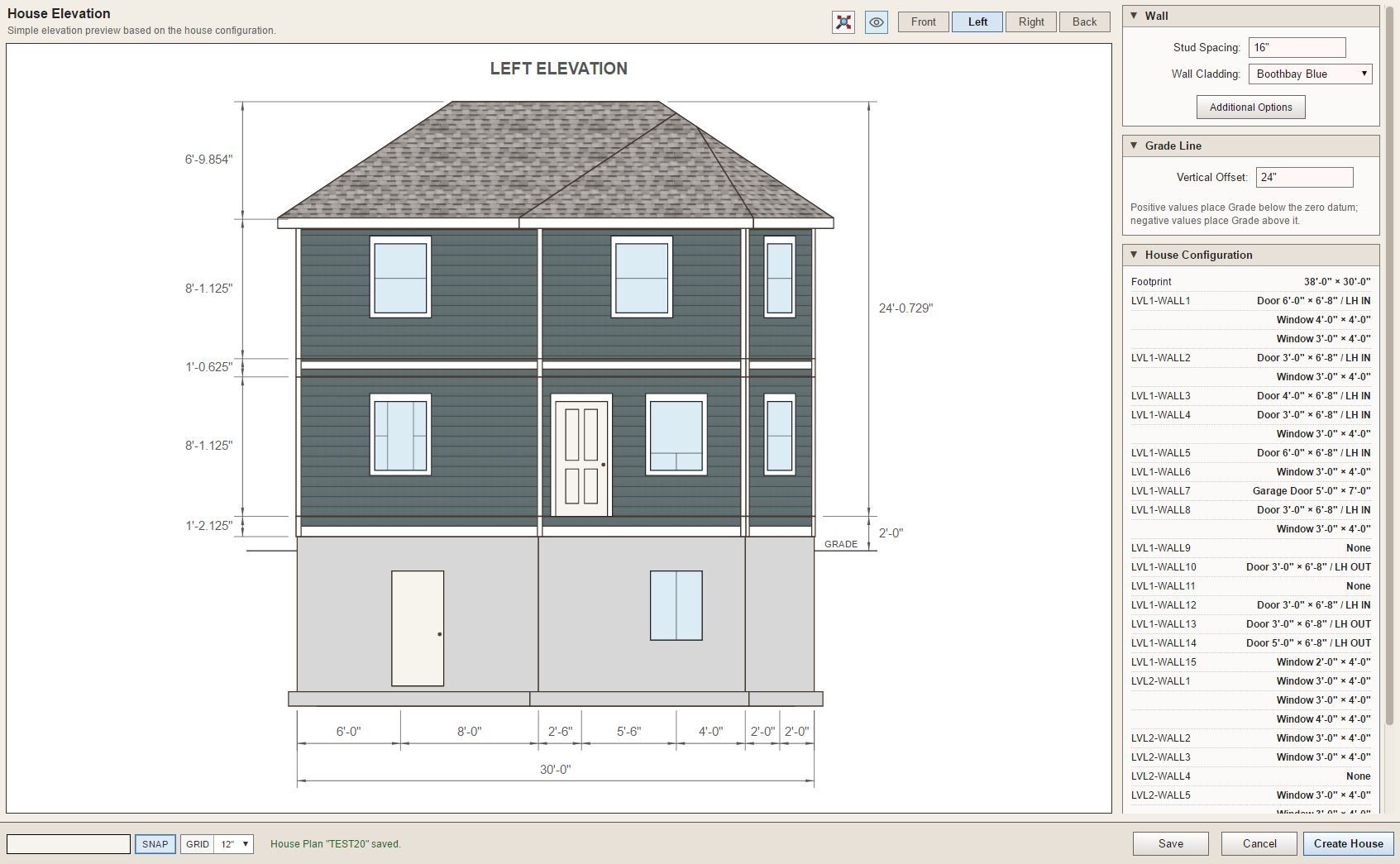Click the GRID button

point(198,844)
